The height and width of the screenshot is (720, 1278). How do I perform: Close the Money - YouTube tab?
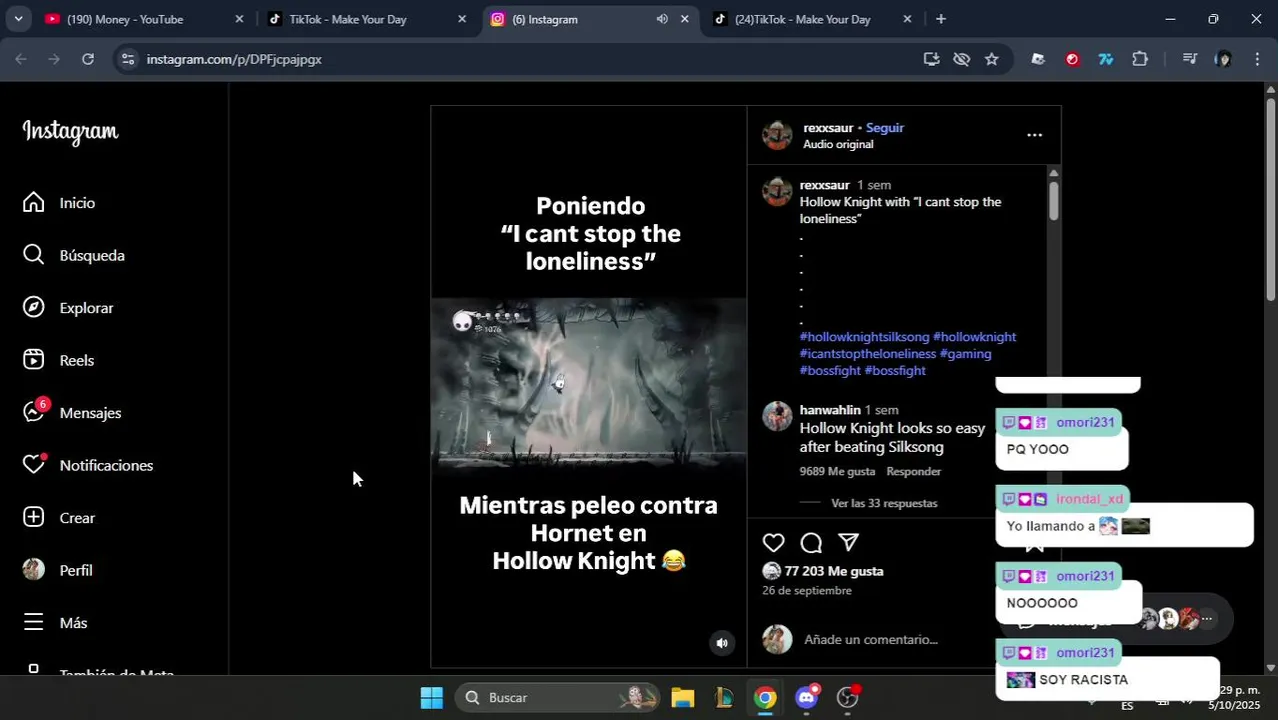239,19
